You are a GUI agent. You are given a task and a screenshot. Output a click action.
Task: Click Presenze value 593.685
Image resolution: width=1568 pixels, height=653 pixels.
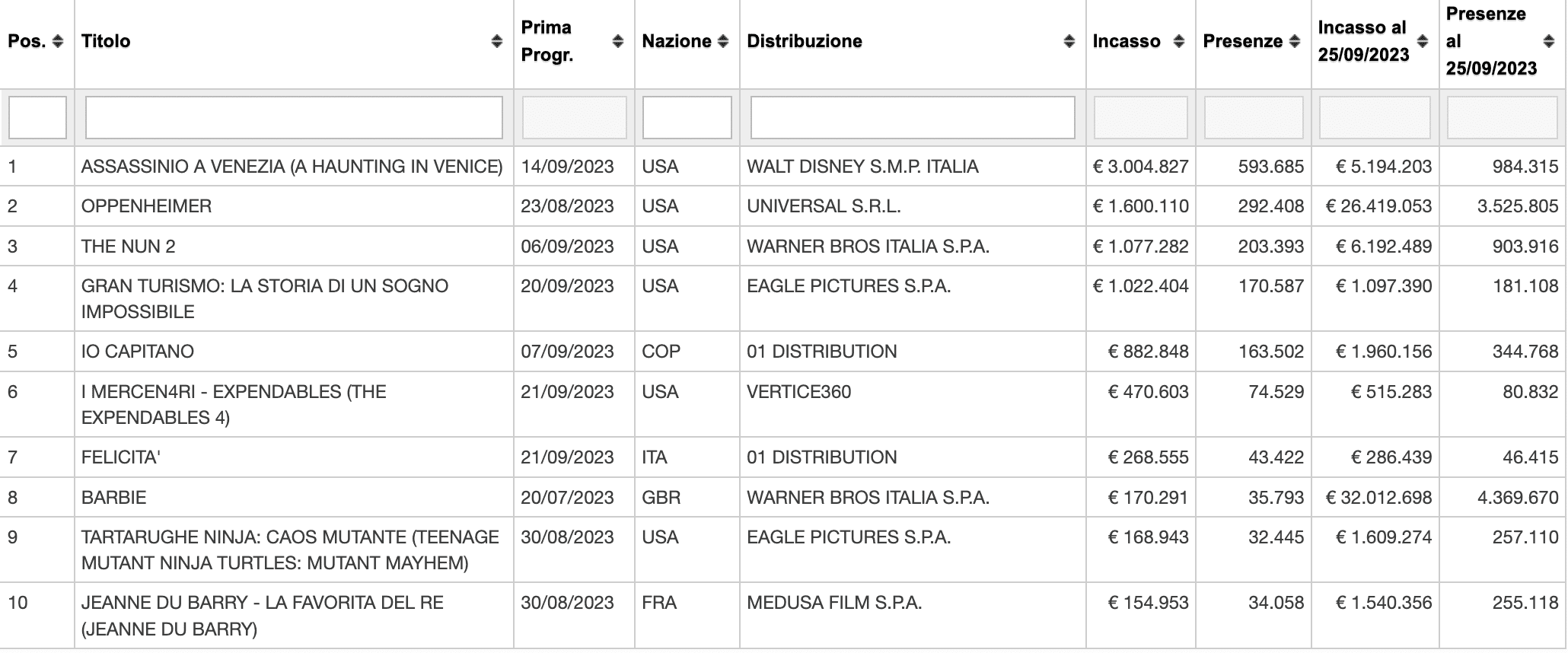1271,167
